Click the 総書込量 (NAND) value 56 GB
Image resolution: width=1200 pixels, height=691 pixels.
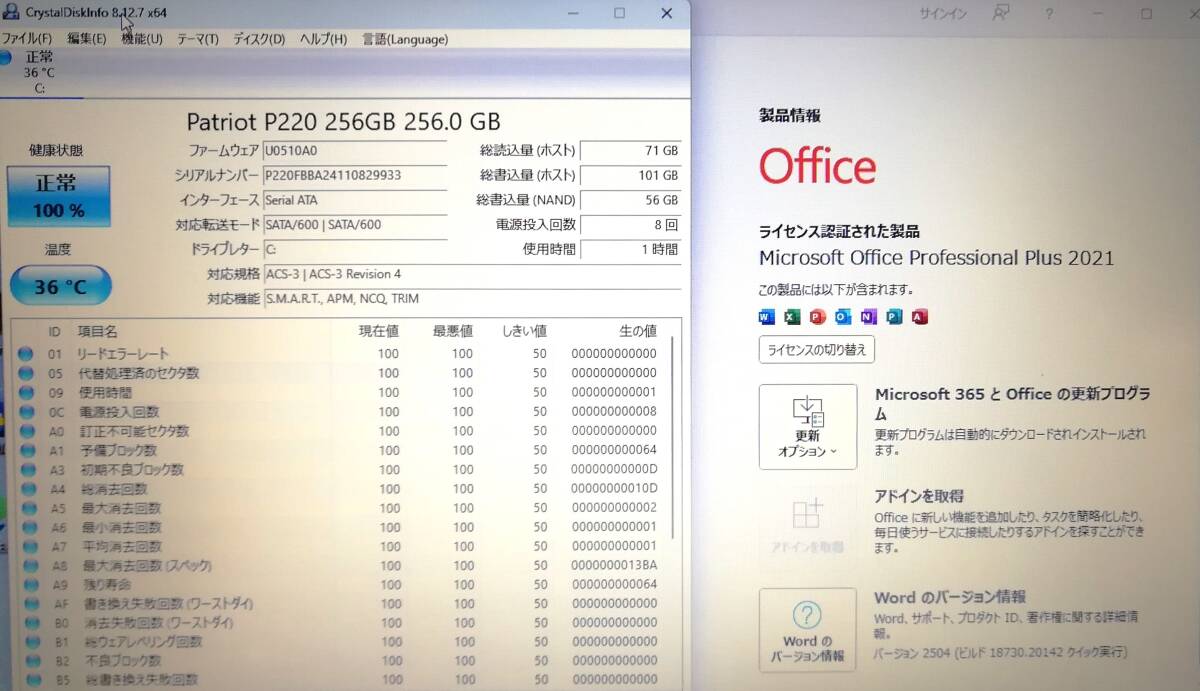(x=631, y=200)
